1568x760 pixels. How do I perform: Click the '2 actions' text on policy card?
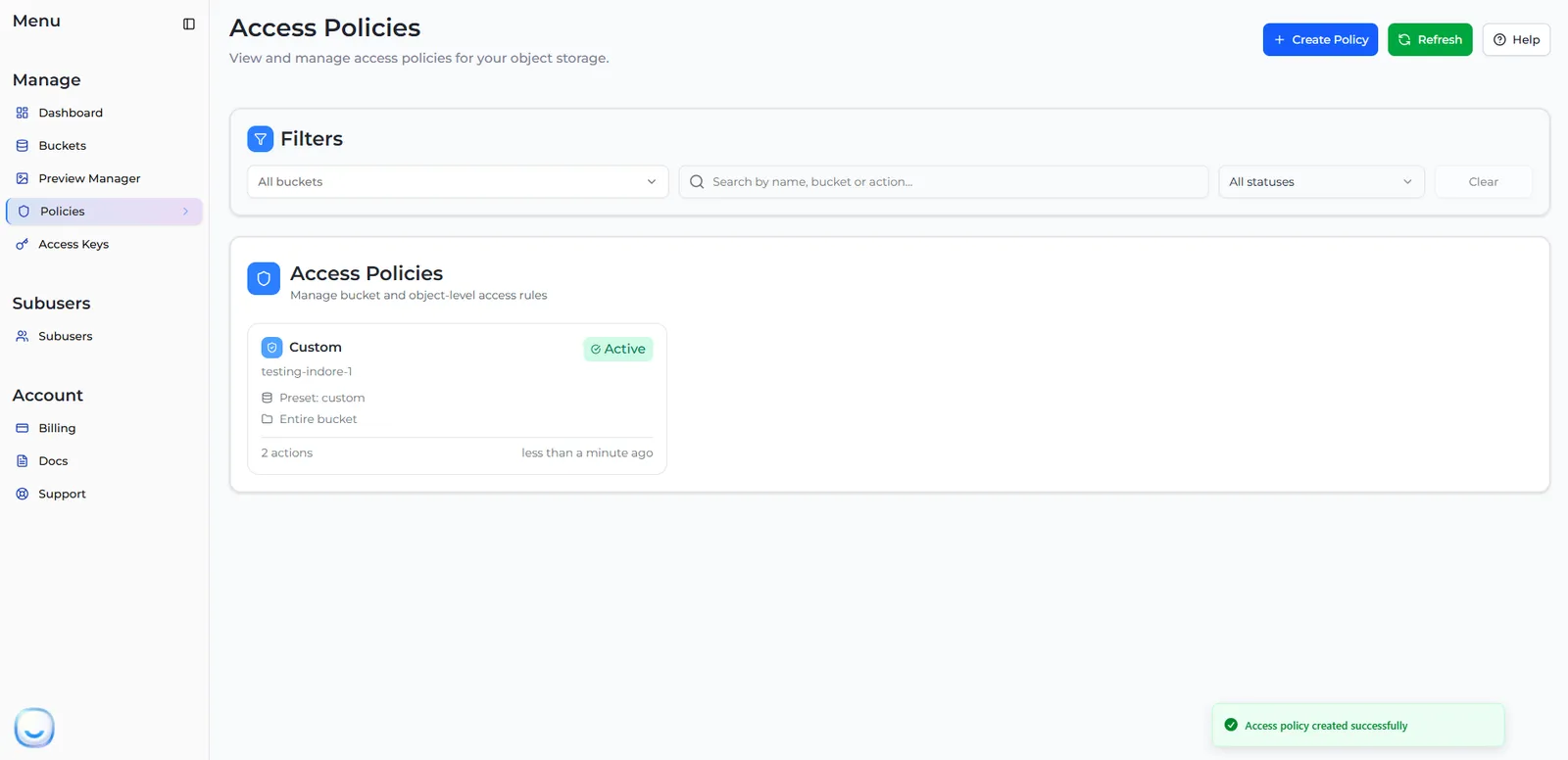tap(287, 453)
